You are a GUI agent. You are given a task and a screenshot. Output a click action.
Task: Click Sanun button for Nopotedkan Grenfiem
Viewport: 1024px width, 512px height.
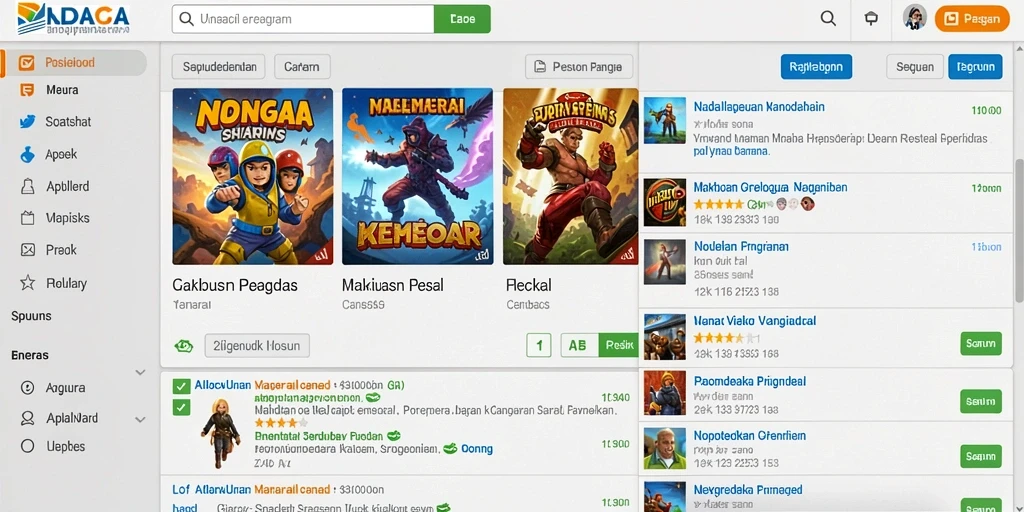pyautogui.click(x=981, y=456)
